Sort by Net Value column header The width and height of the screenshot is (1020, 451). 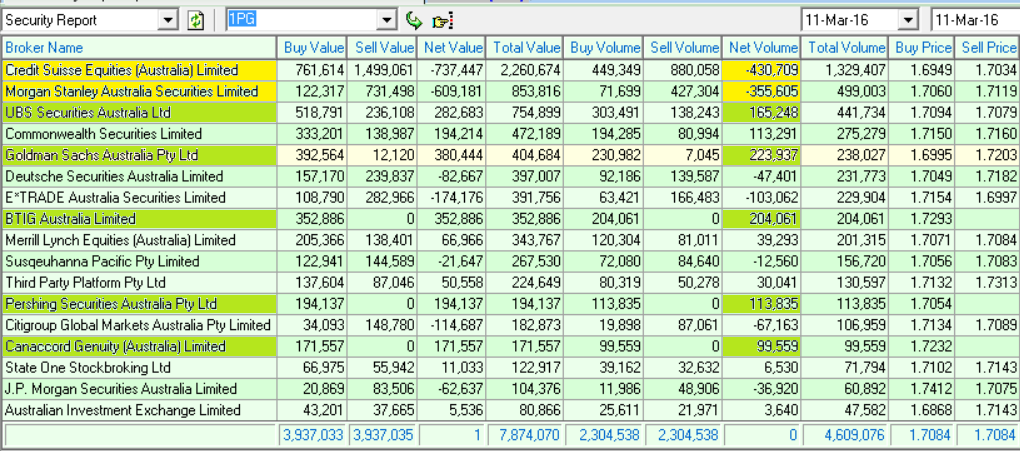click(x=453, y=48)
